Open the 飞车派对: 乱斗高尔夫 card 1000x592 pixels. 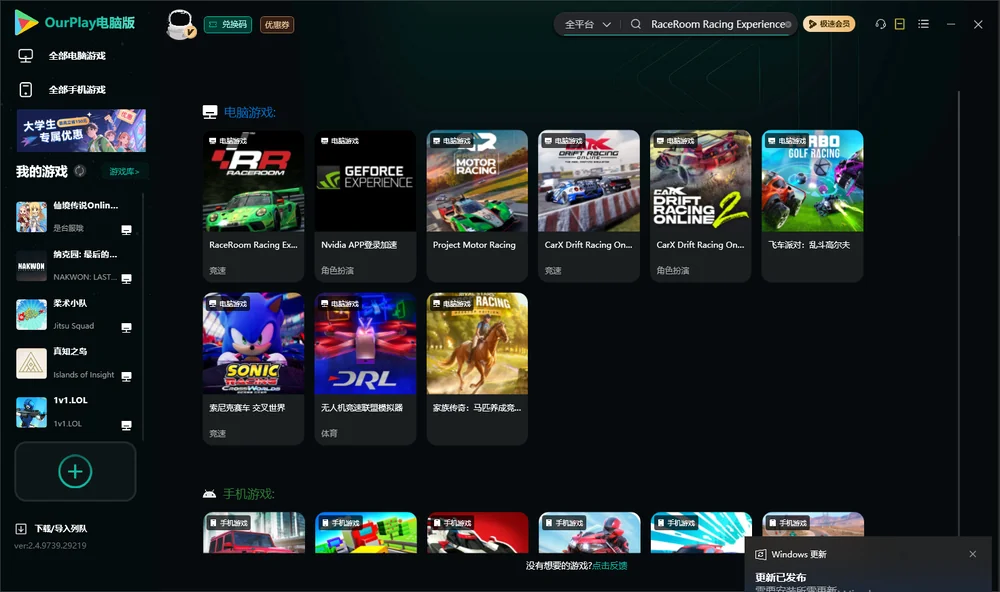[812, 206]
